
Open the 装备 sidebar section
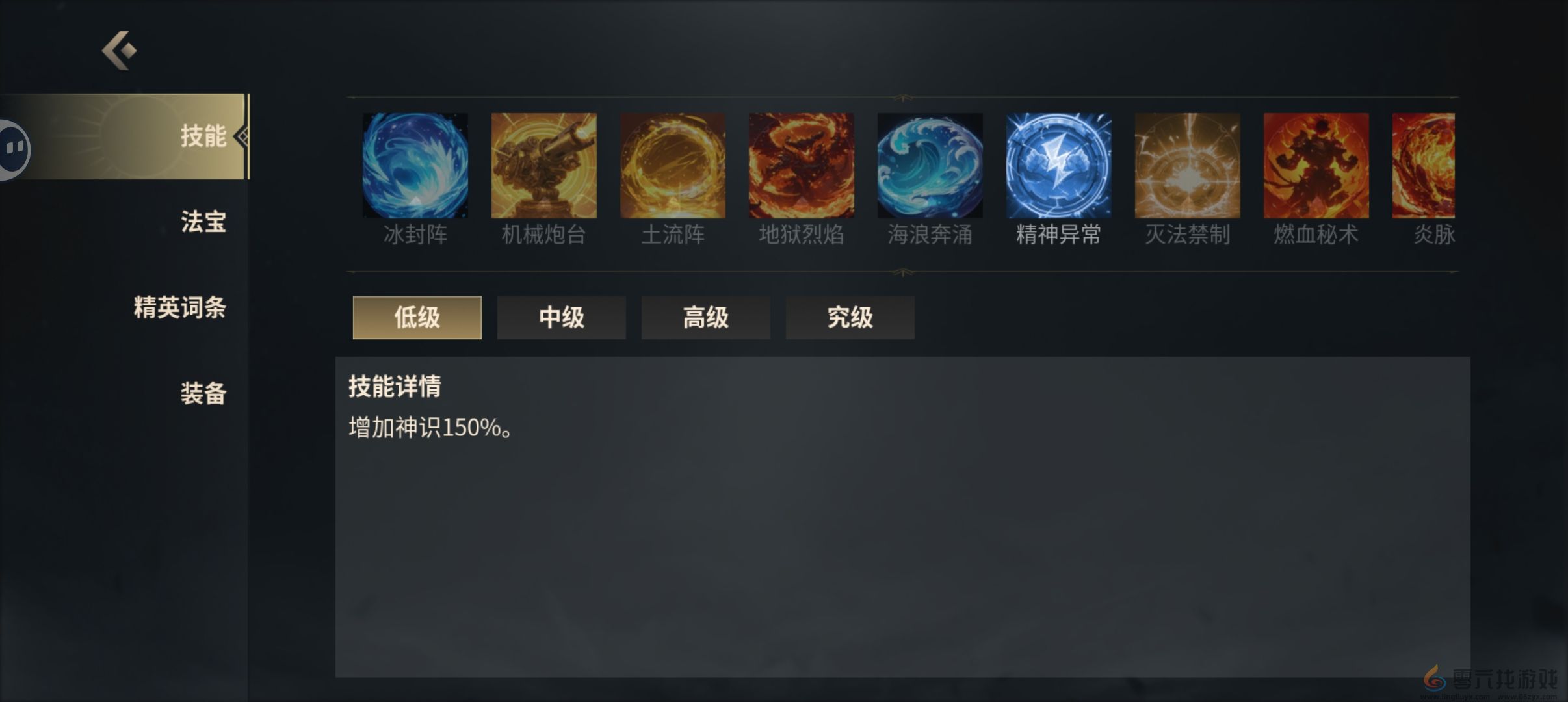coord(203,393)
